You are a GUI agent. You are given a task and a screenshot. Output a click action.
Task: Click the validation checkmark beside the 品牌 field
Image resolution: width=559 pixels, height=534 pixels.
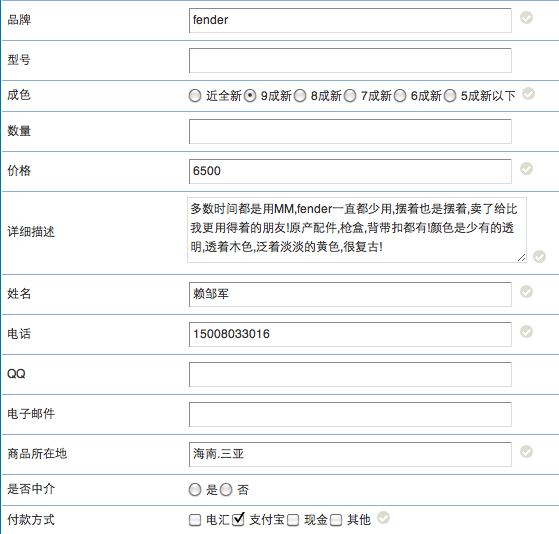coord(526,17)
